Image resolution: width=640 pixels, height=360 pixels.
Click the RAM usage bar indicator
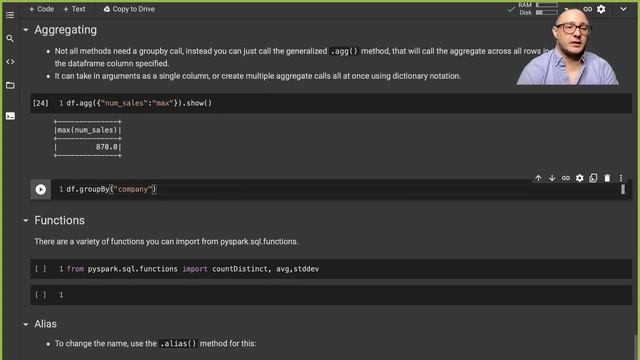[x=547, y=5]
